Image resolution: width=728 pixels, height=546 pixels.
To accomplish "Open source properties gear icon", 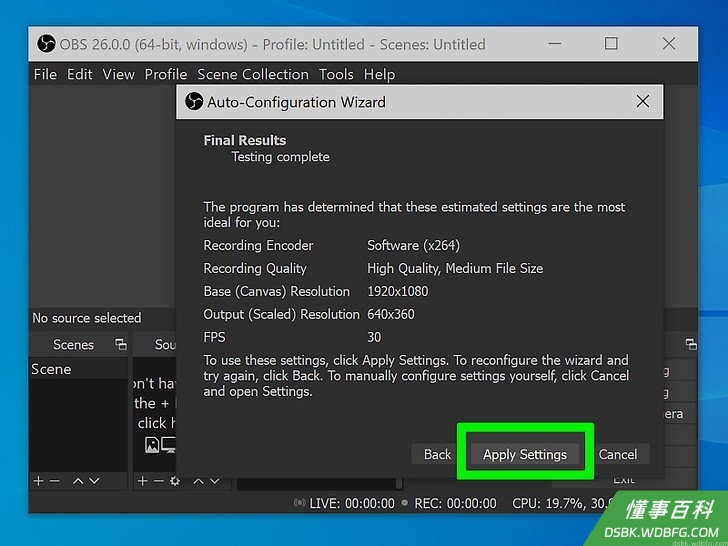I will click(x=175, y=481).
